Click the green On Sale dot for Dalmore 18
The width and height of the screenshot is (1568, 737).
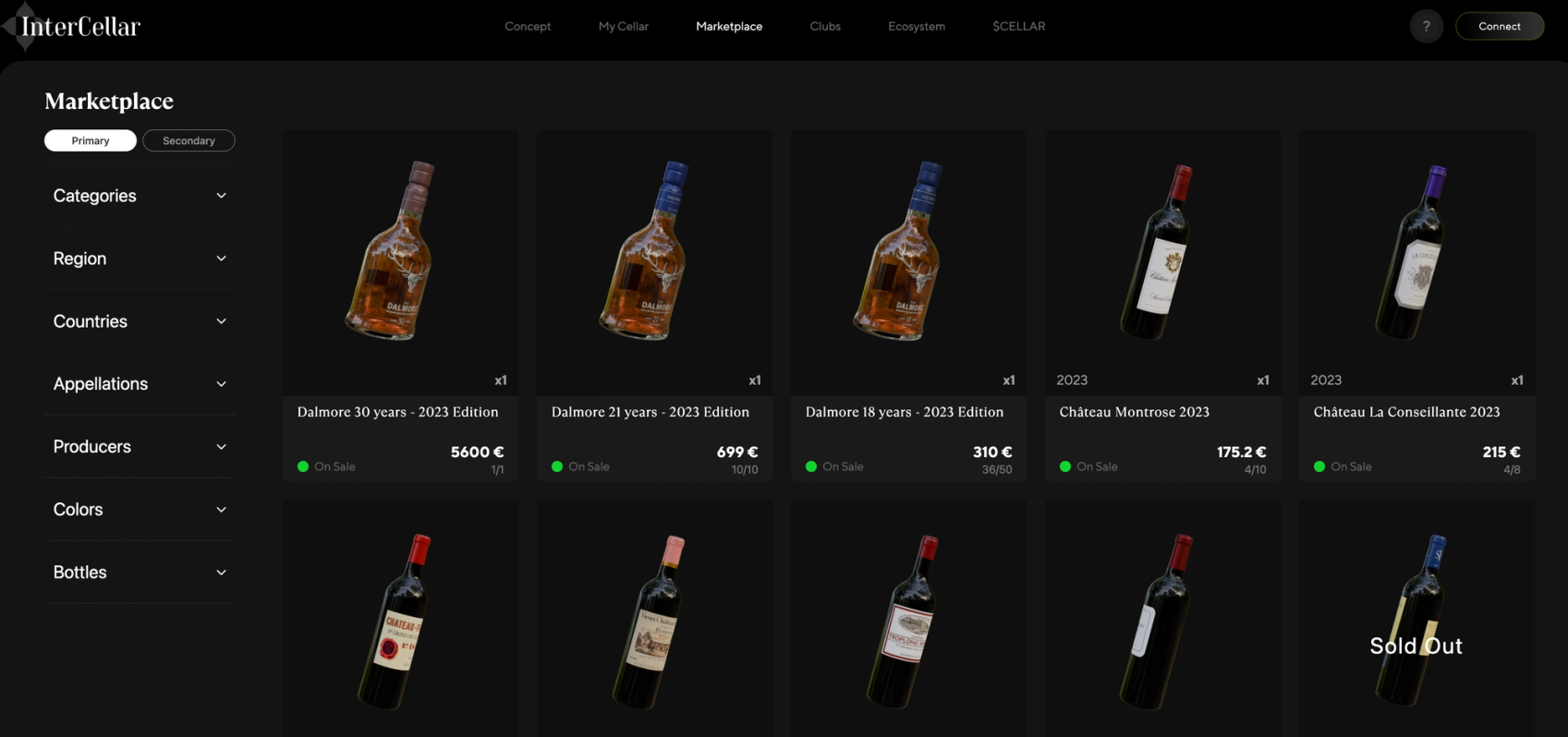[810, 466]
